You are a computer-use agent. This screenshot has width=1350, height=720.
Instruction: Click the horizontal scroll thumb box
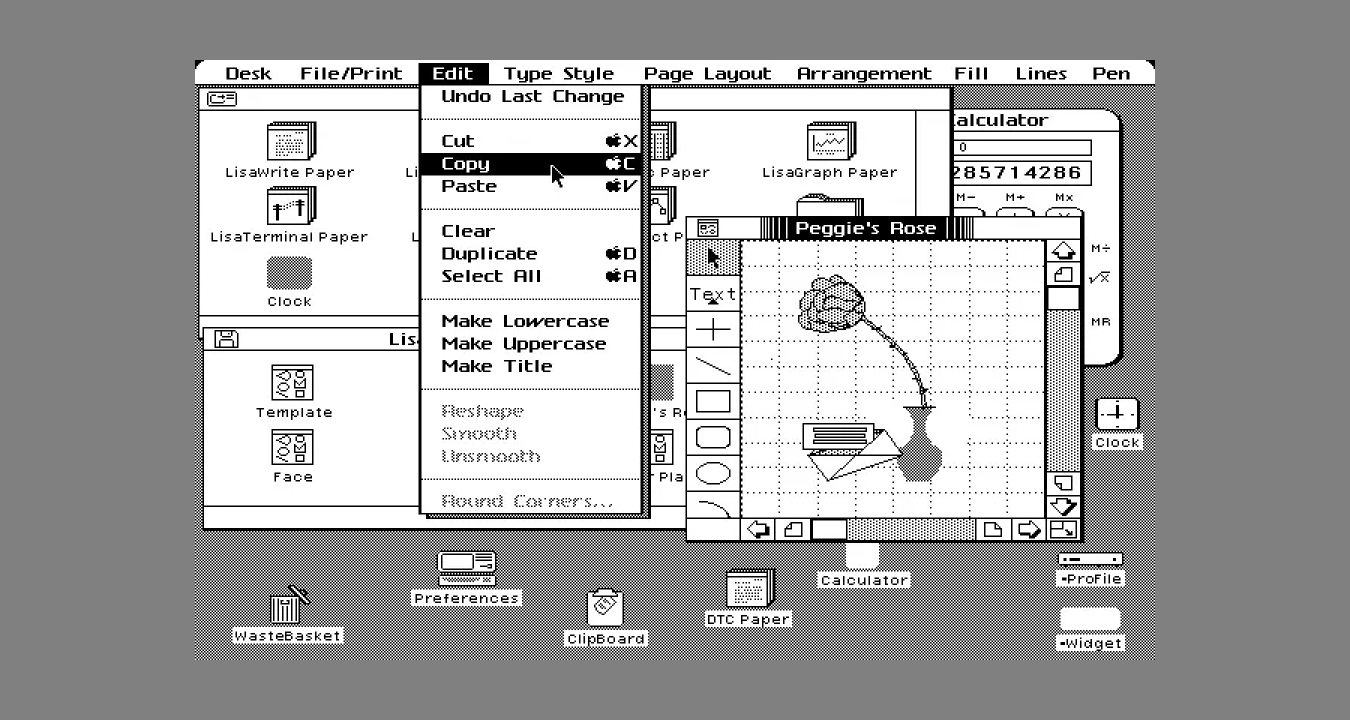[x=828, y=530]
